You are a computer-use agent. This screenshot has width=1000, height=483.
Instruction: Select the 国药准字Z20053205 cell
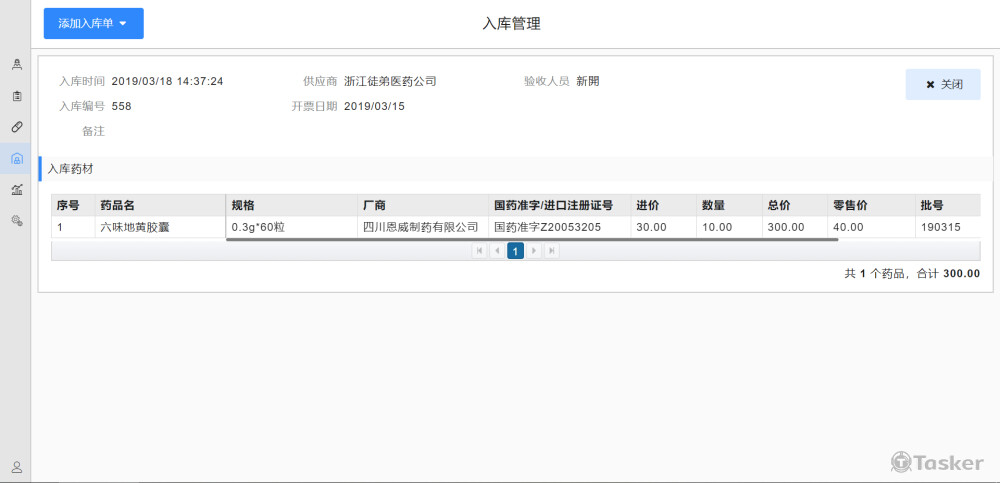(560, 227)
